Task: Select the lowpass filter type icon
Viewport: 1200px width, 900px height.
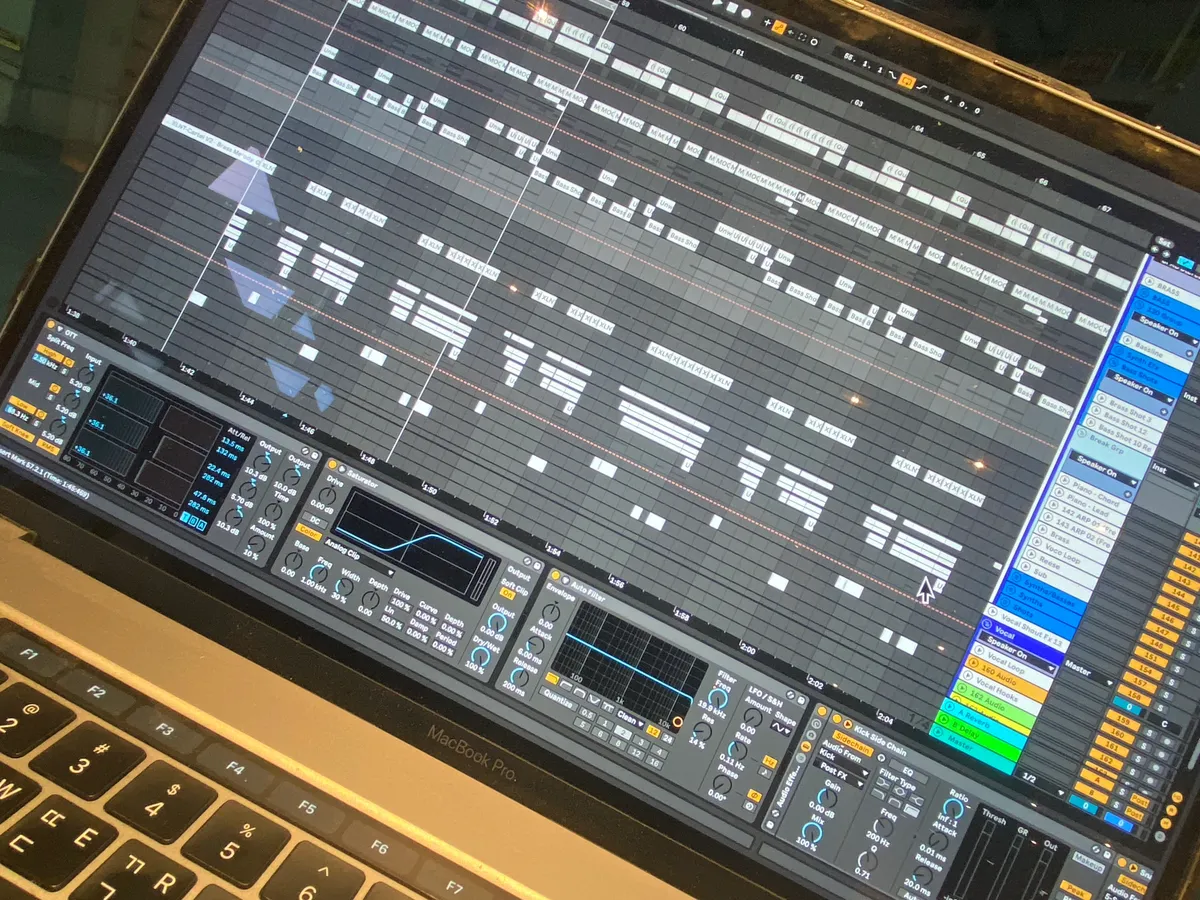Action: (x=552, y=678)
